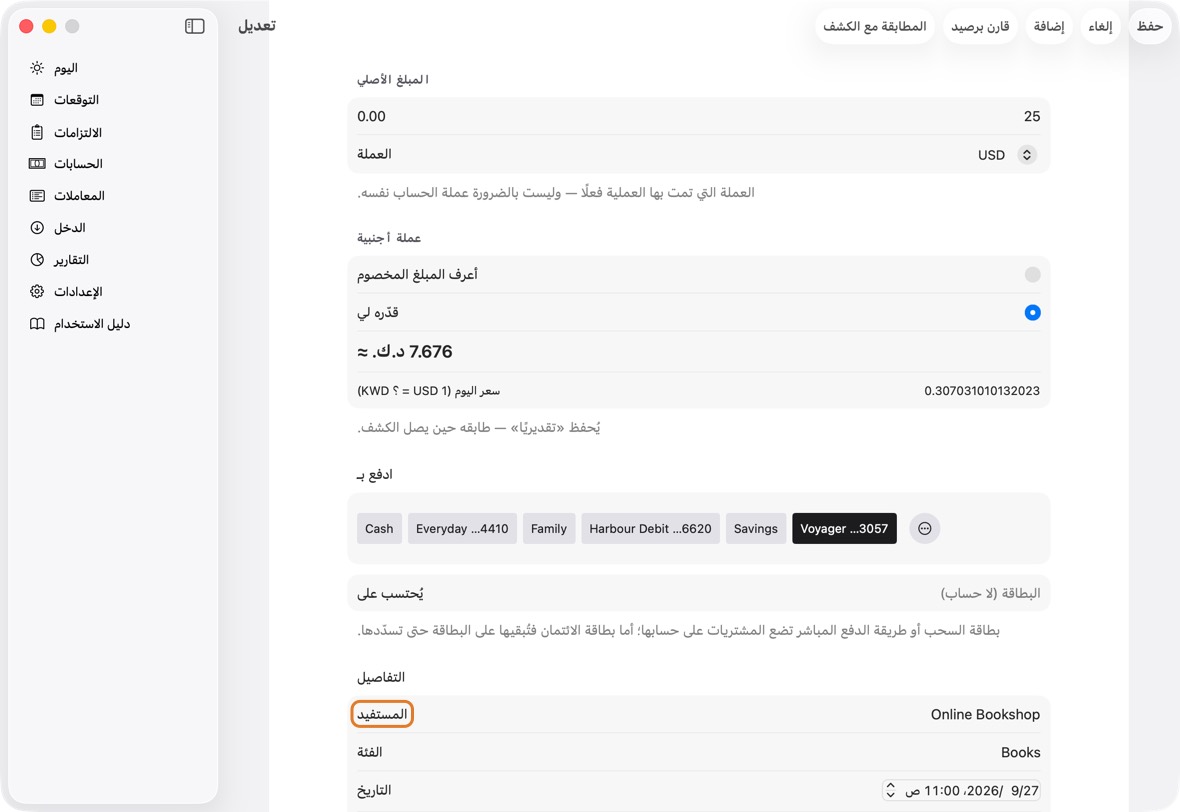Viewport: 1180px width, 812px height.
Task: Open the اليوم sidebar section
Action: (x=113, y=68)
